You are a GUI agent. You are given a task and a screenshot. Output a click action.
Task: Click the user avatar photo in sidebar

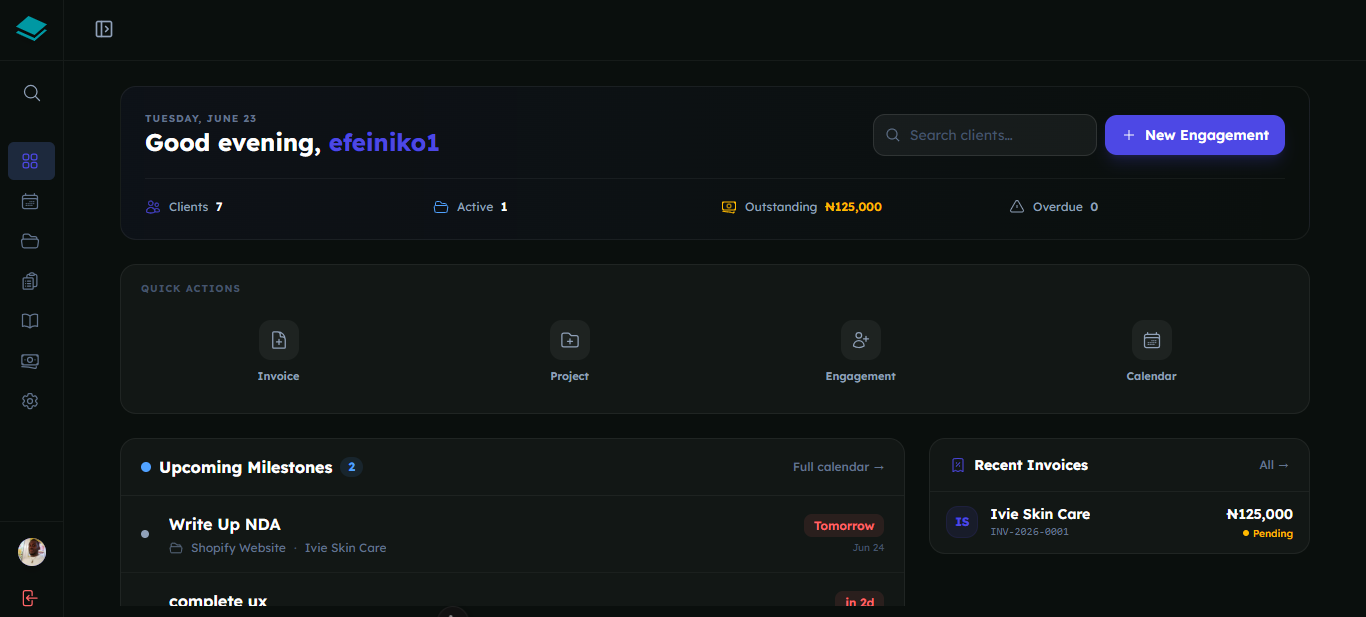click(32, 552)
